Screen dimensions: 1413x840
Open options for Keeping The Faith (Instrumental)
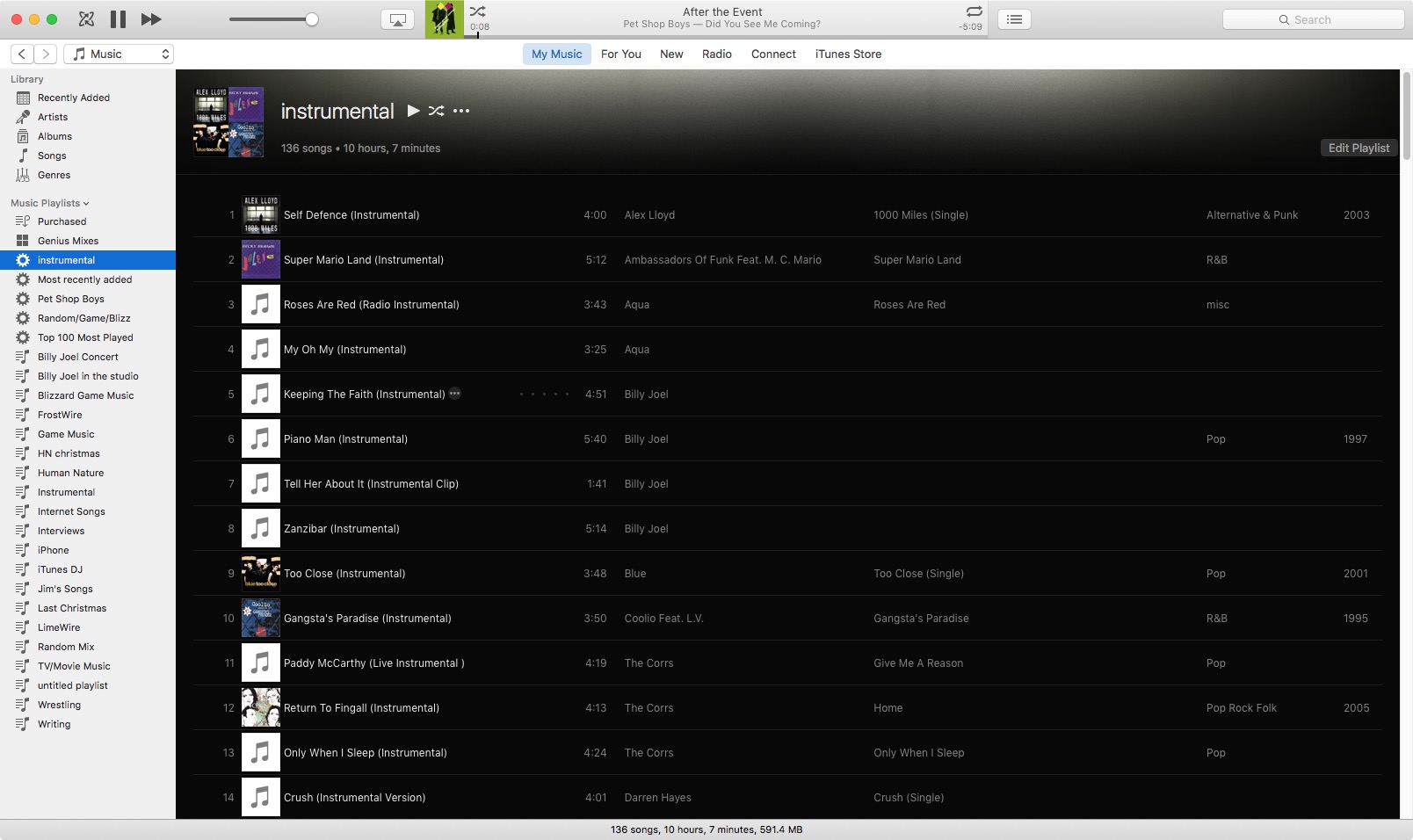point(454,394)
